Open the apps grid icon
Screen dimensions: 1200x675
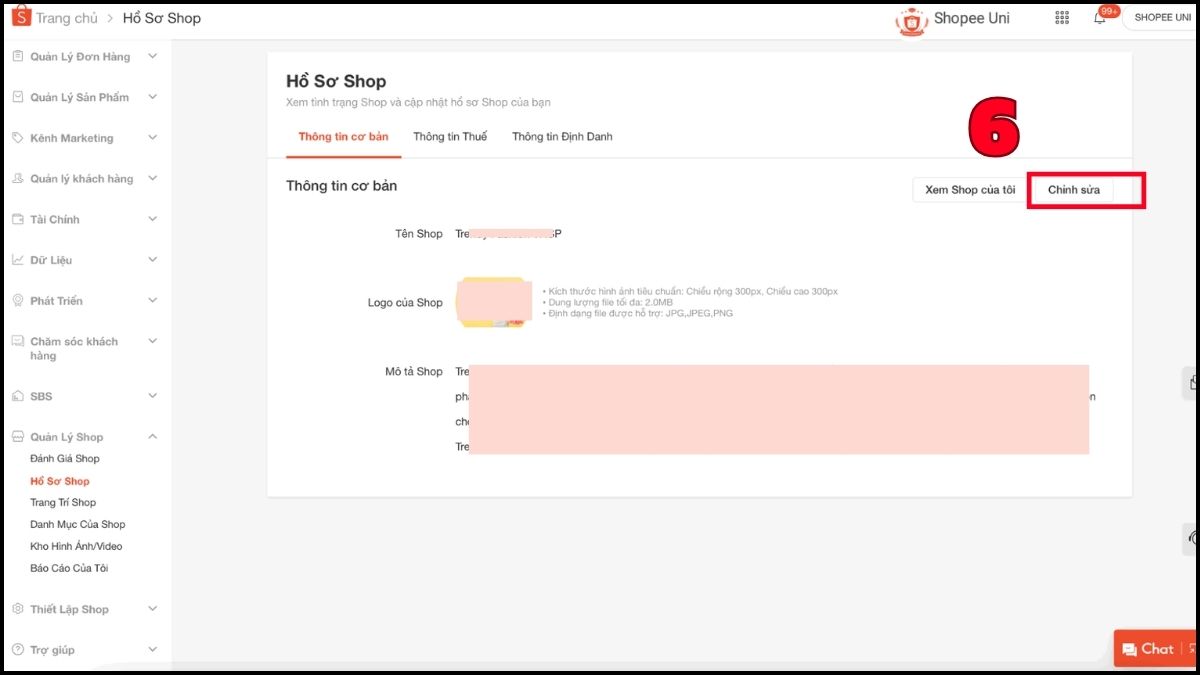(x=1062, y=18)
